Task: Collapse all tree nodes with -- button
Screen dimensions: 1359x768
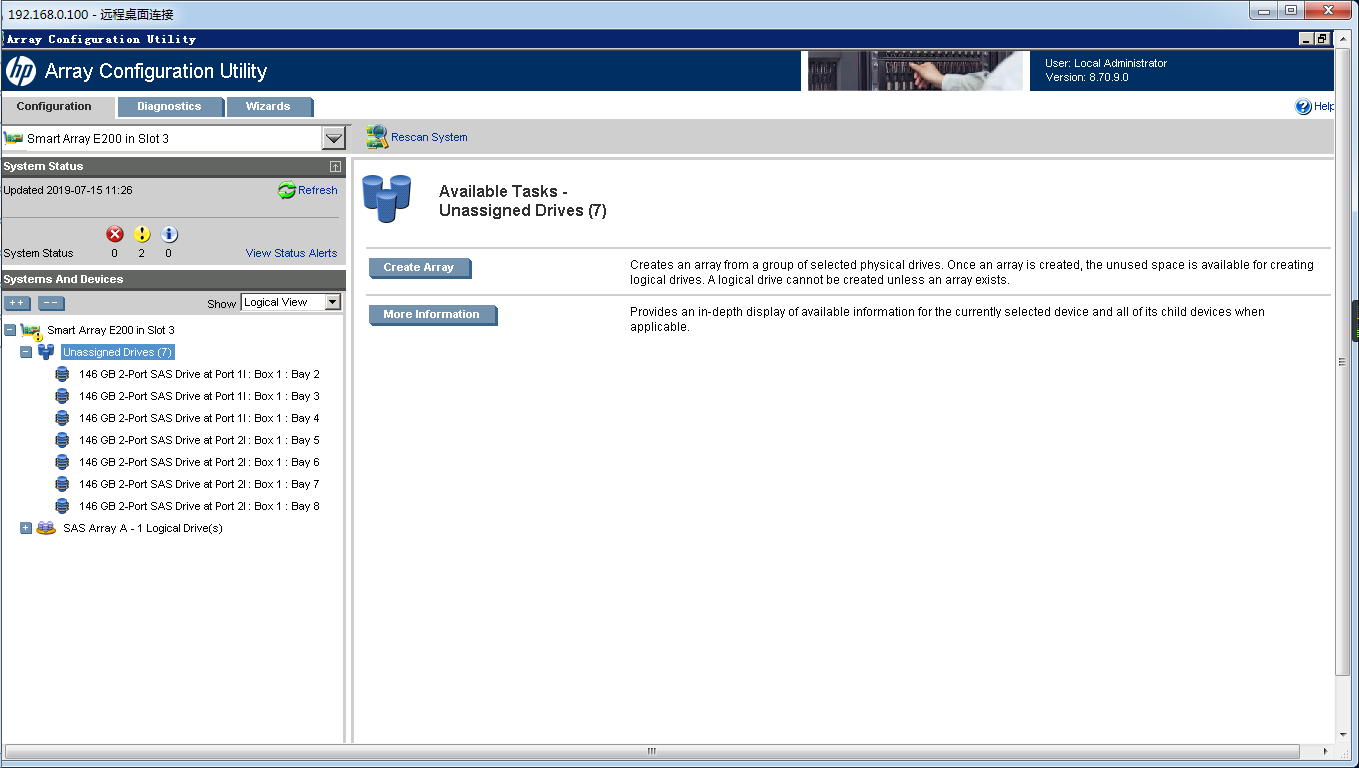Action: [x=51, y=303]
